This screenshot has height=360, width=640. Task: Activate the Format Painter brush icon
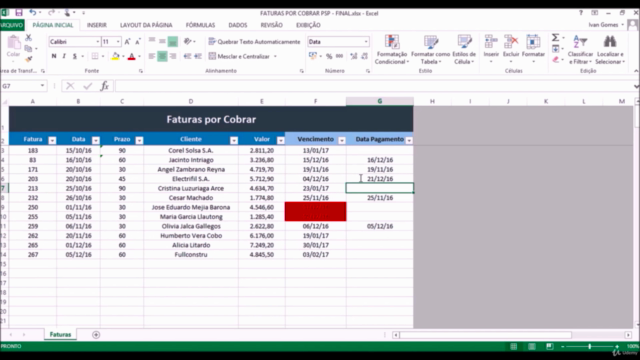point(28,59)
